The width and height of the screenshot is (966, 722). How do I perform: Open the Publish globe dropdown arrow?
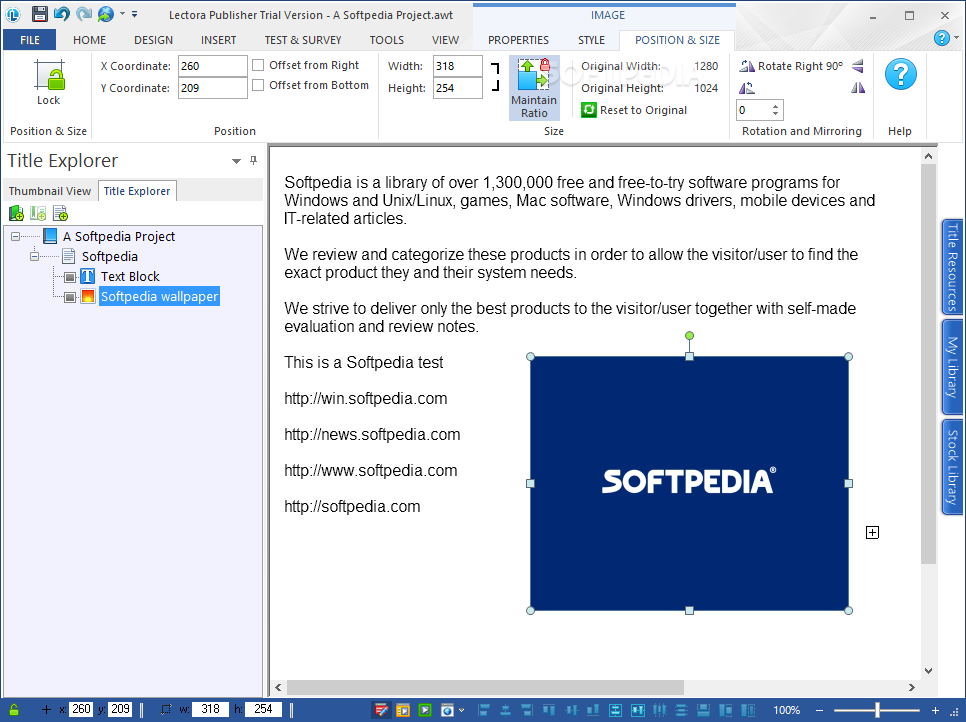tap(122, 14)
